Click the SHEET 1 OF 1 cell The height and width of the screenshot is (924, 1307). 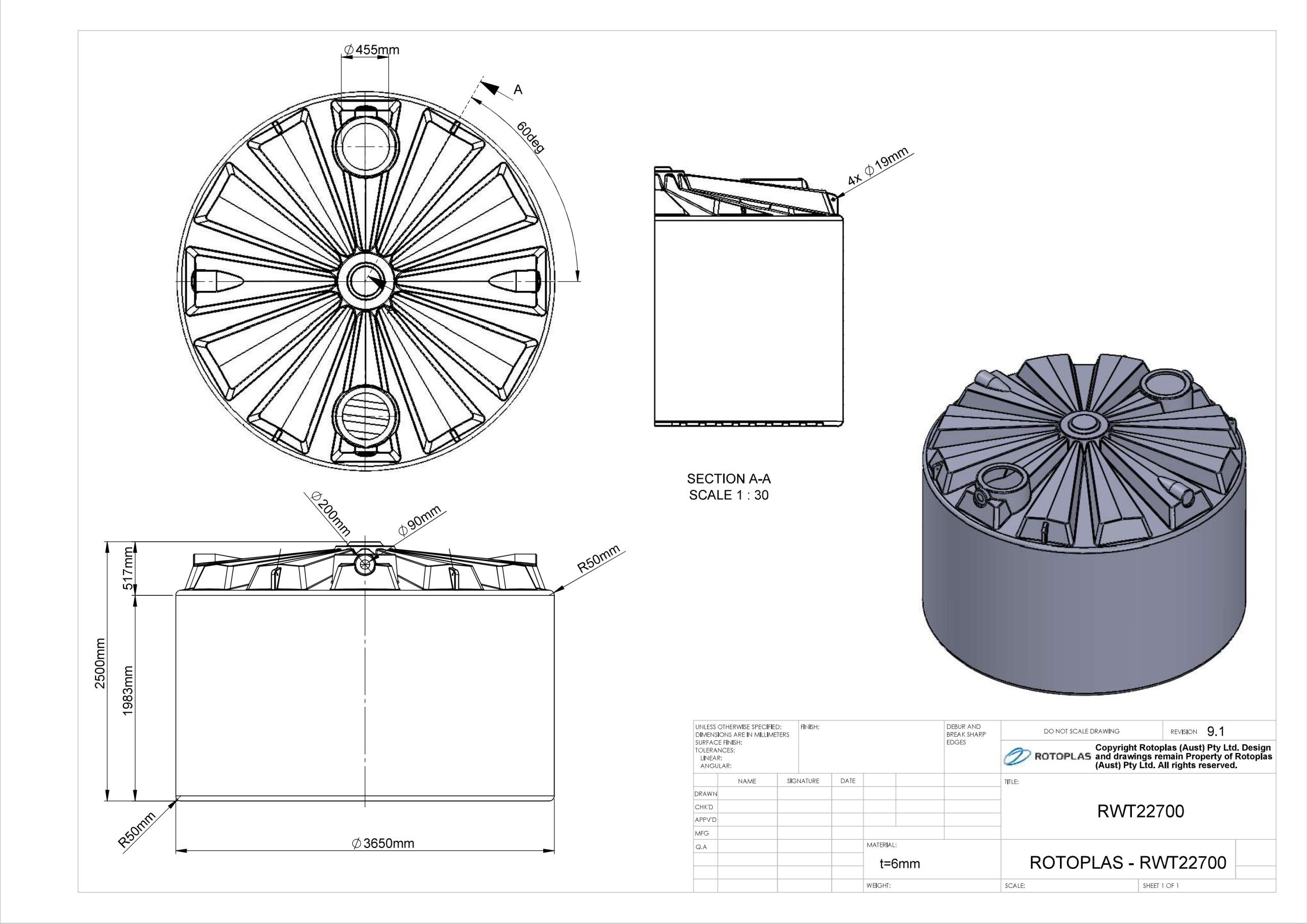[x=1160, y=886]
